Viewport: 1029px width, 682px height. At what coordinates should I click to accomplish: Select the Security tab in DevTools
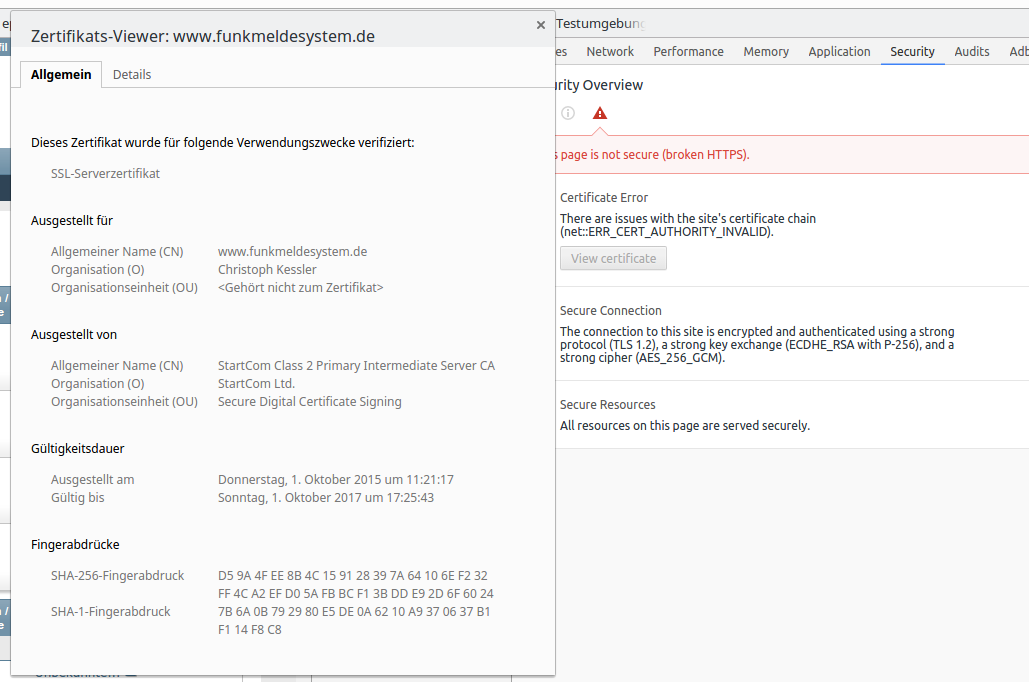click(912, 51)
